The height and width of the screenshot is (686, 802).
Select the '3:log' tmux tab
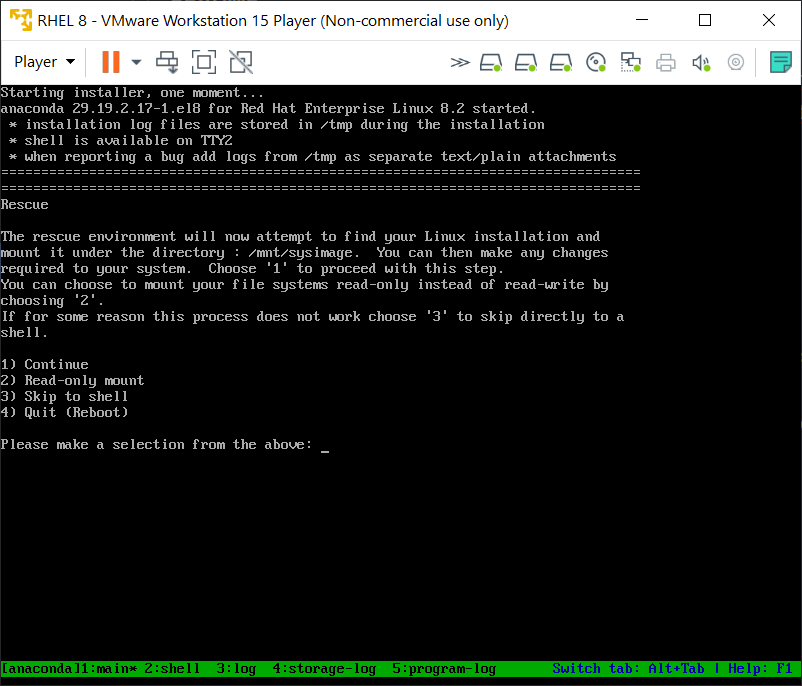click(x=236, y=668)
